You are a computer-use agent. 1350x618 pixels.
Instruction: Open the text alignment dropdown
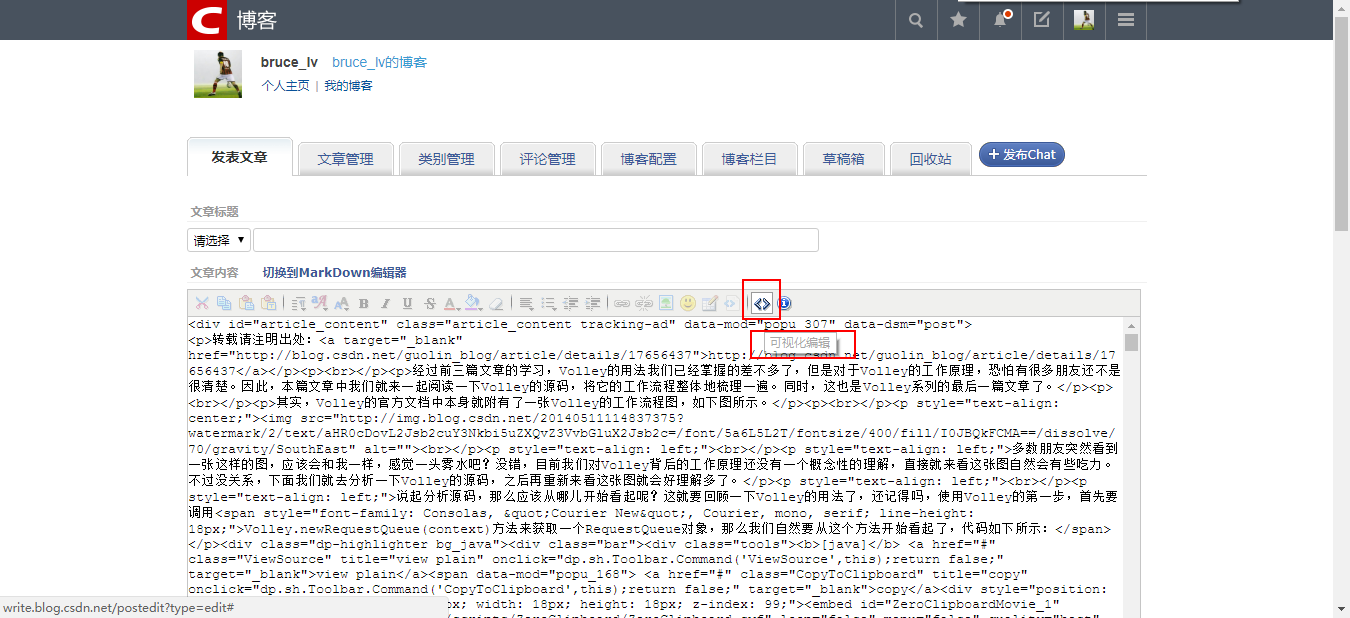click(x=527, y=303)
